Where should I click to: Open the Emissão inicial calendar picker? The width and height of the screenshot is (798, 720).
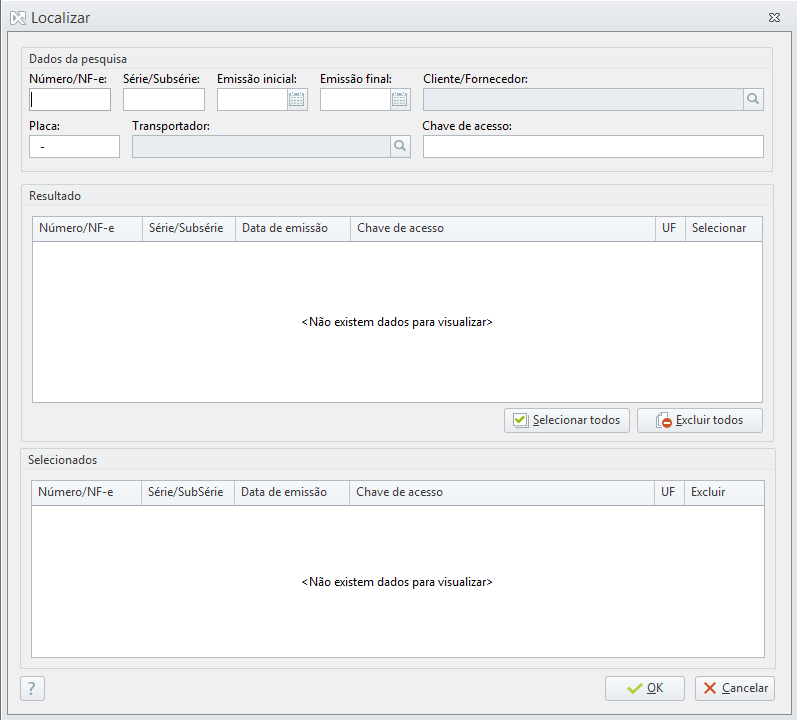[x=297, y=99]
